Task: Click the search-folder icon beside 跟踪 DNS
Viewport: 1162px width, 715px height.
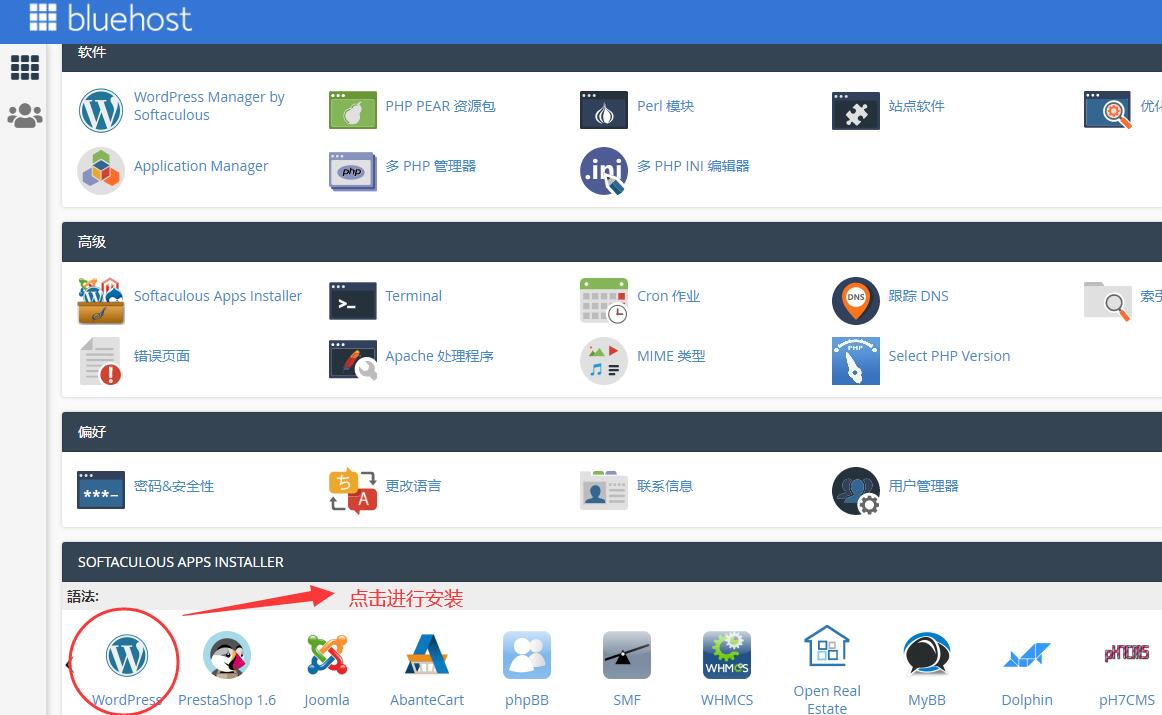Action: 1107,301
